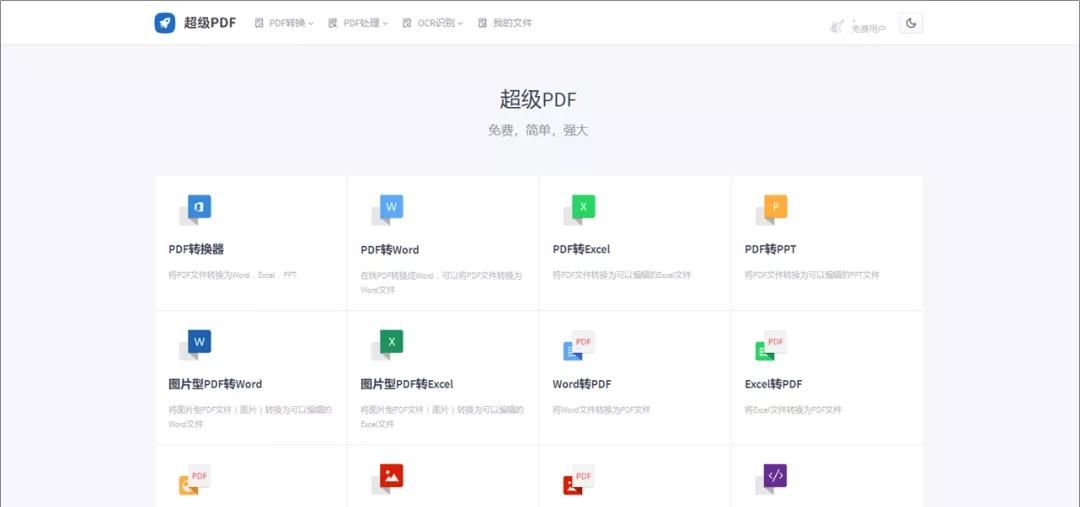Click the blue W icon for PDF转Word

(388, 209)
